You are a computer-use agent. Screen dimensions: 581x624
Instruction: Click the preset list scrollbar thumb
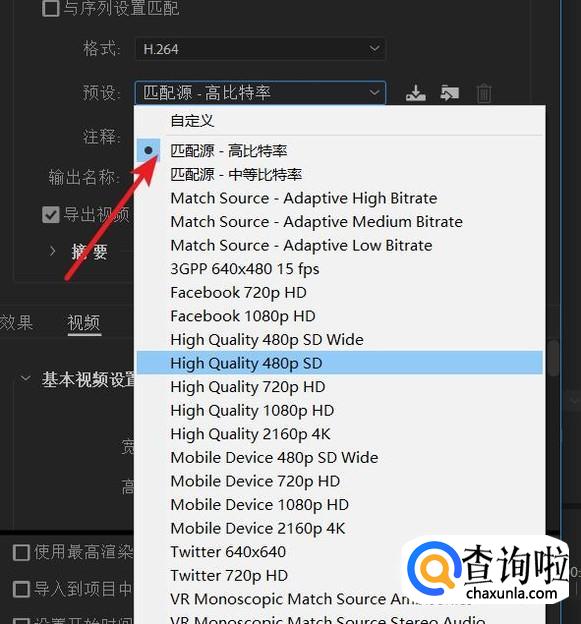tap(553, 357)
